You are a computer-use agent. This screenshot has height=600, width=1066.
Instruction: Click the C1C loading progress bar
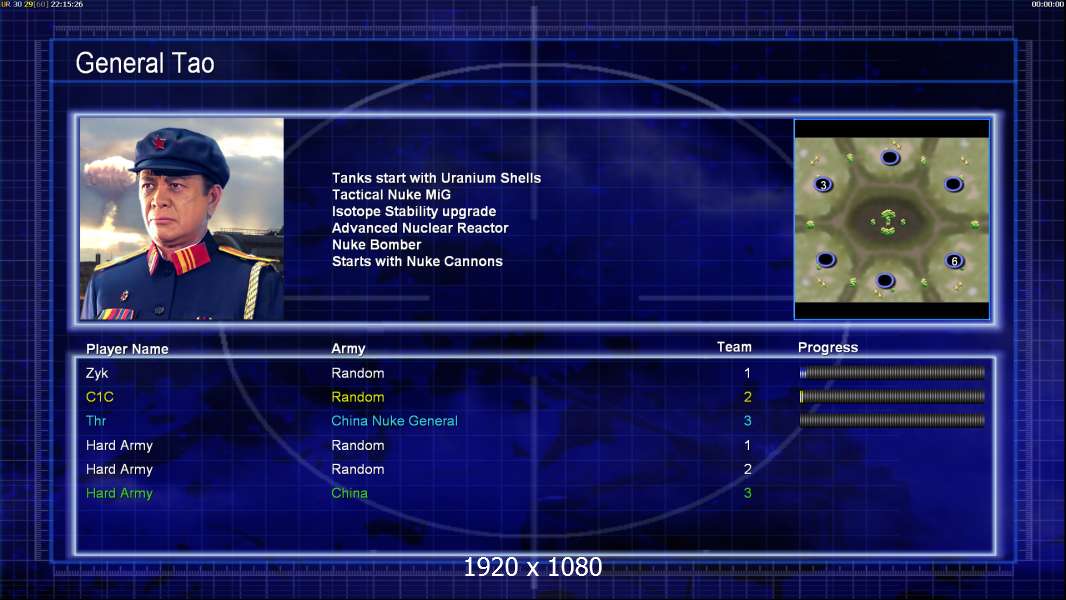[892, 397]
